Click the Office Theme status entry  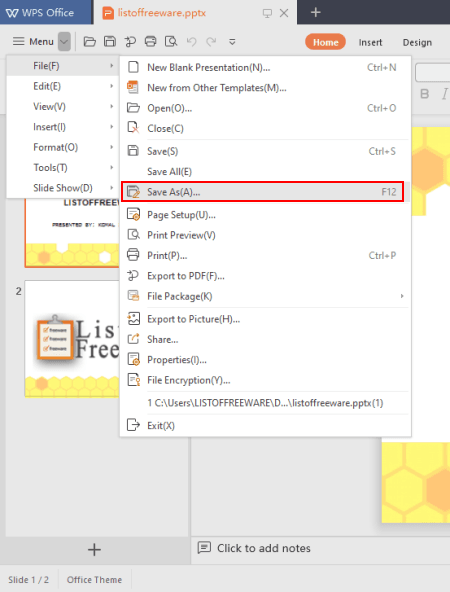pos(94,580)
